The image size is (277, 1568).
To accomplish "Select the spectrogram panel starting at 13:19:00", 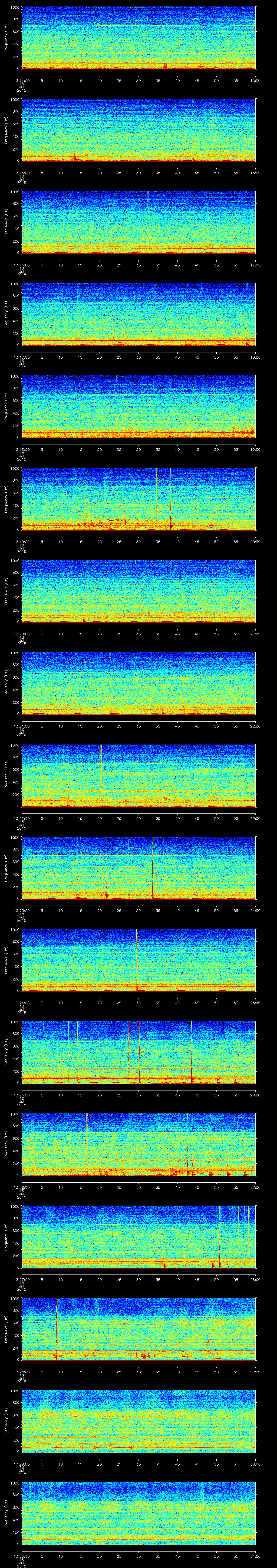I will [x=138, y=499].
